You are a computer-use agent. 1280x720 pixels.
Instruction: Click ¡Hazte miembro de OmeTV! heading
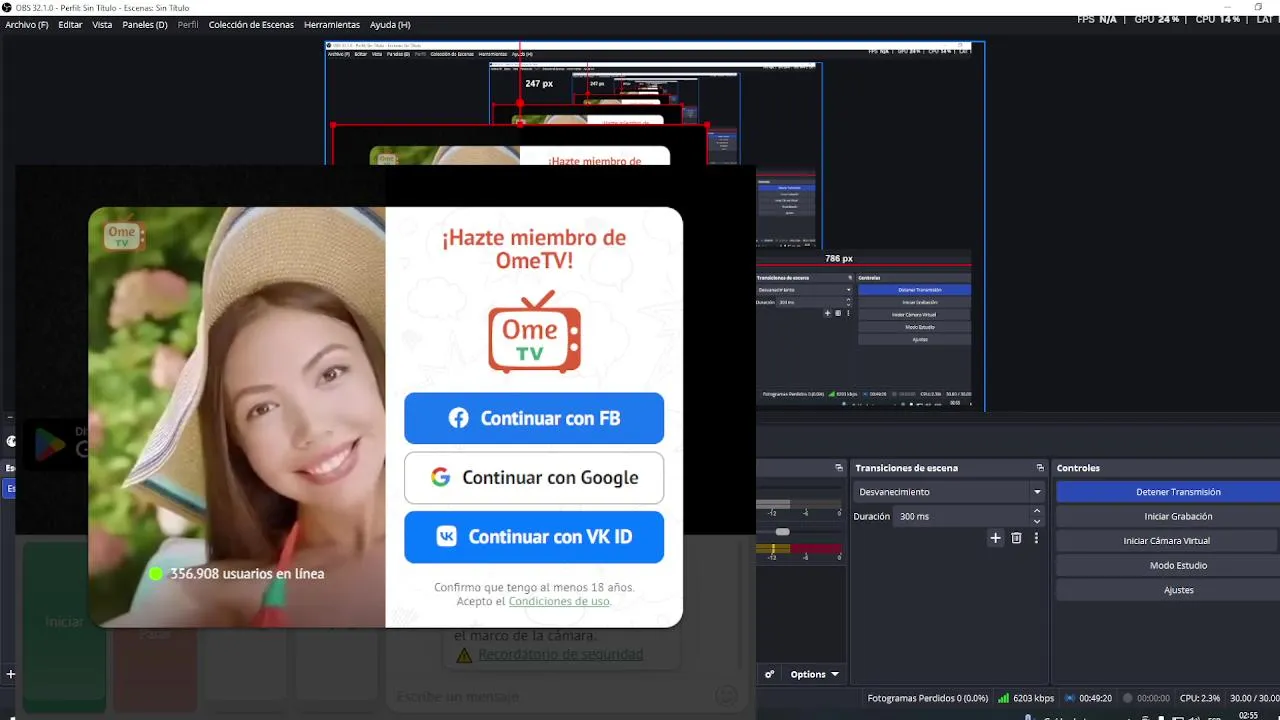pyautogui.click(x=534, y=249)
